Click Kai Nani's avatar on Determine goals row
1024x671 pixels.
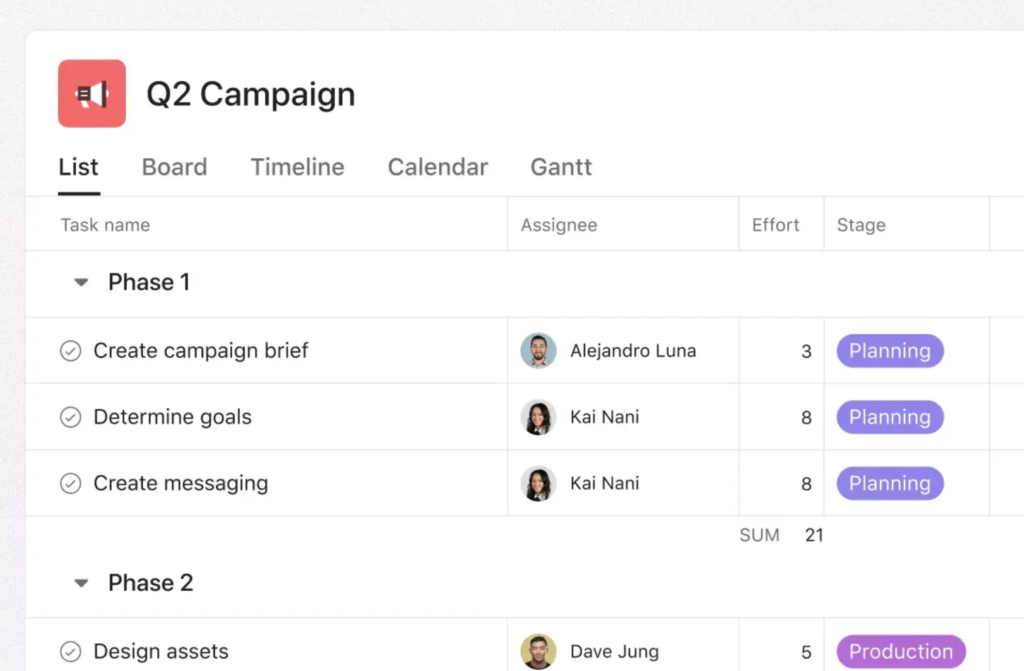(537, 417)
